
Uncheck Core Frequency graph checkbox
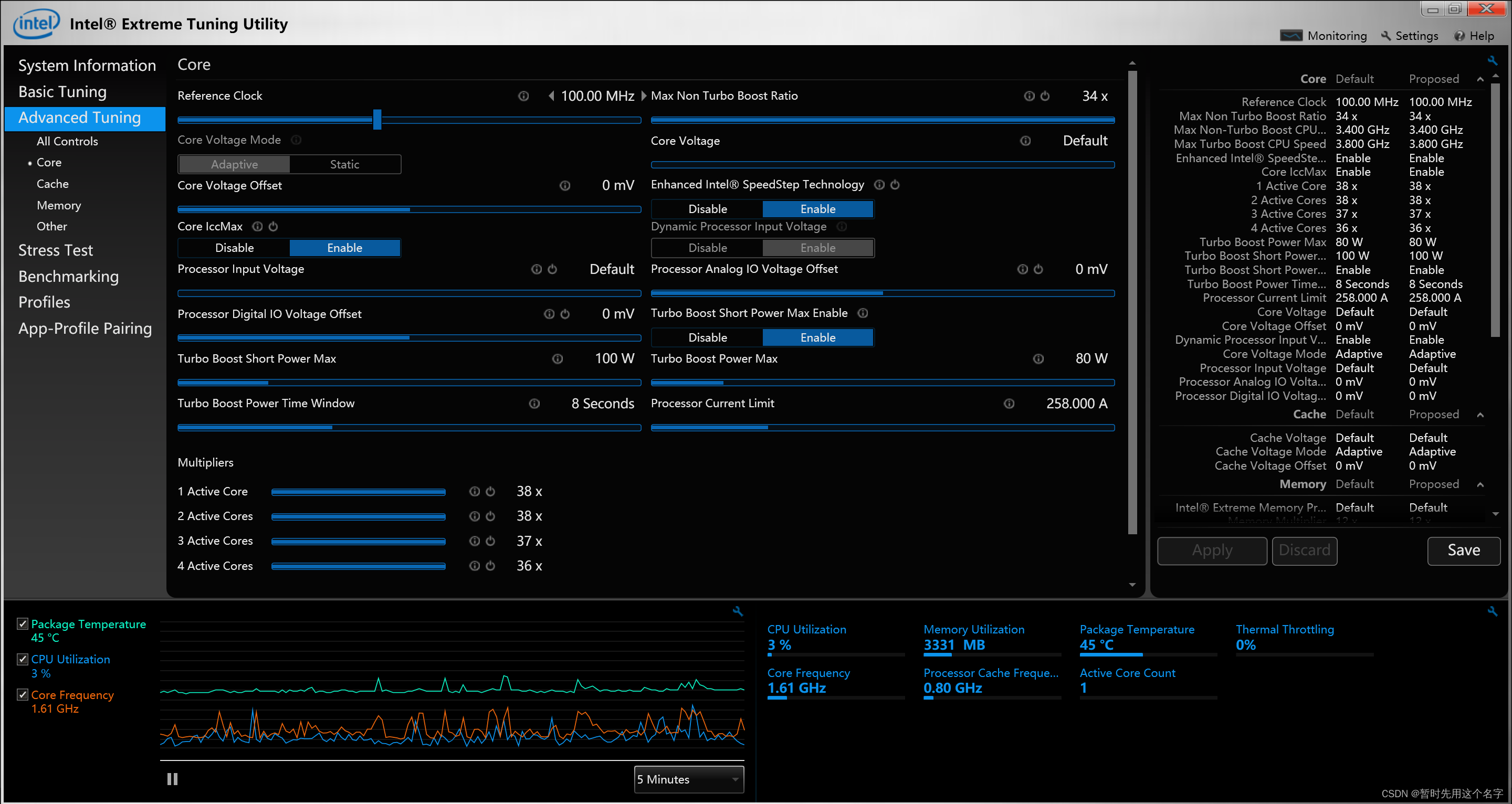coord(23,695)
